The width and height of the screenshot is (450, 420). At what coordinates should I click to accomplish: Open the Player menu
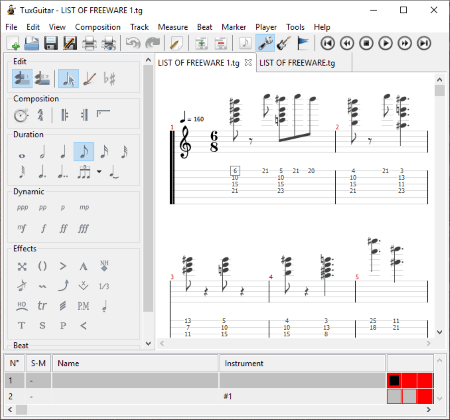point(266,27)
